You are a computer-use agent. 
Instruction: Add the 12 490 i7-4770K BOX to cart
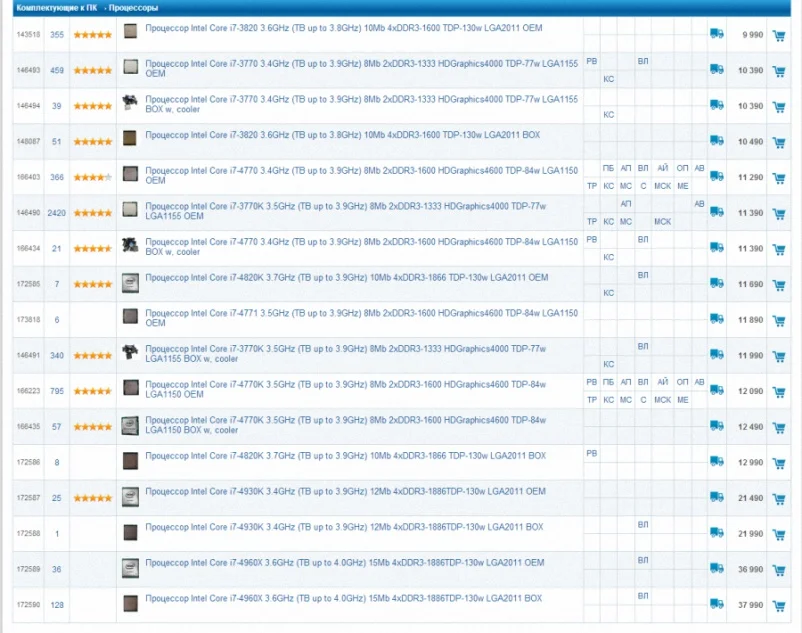[x=778, y=428]
